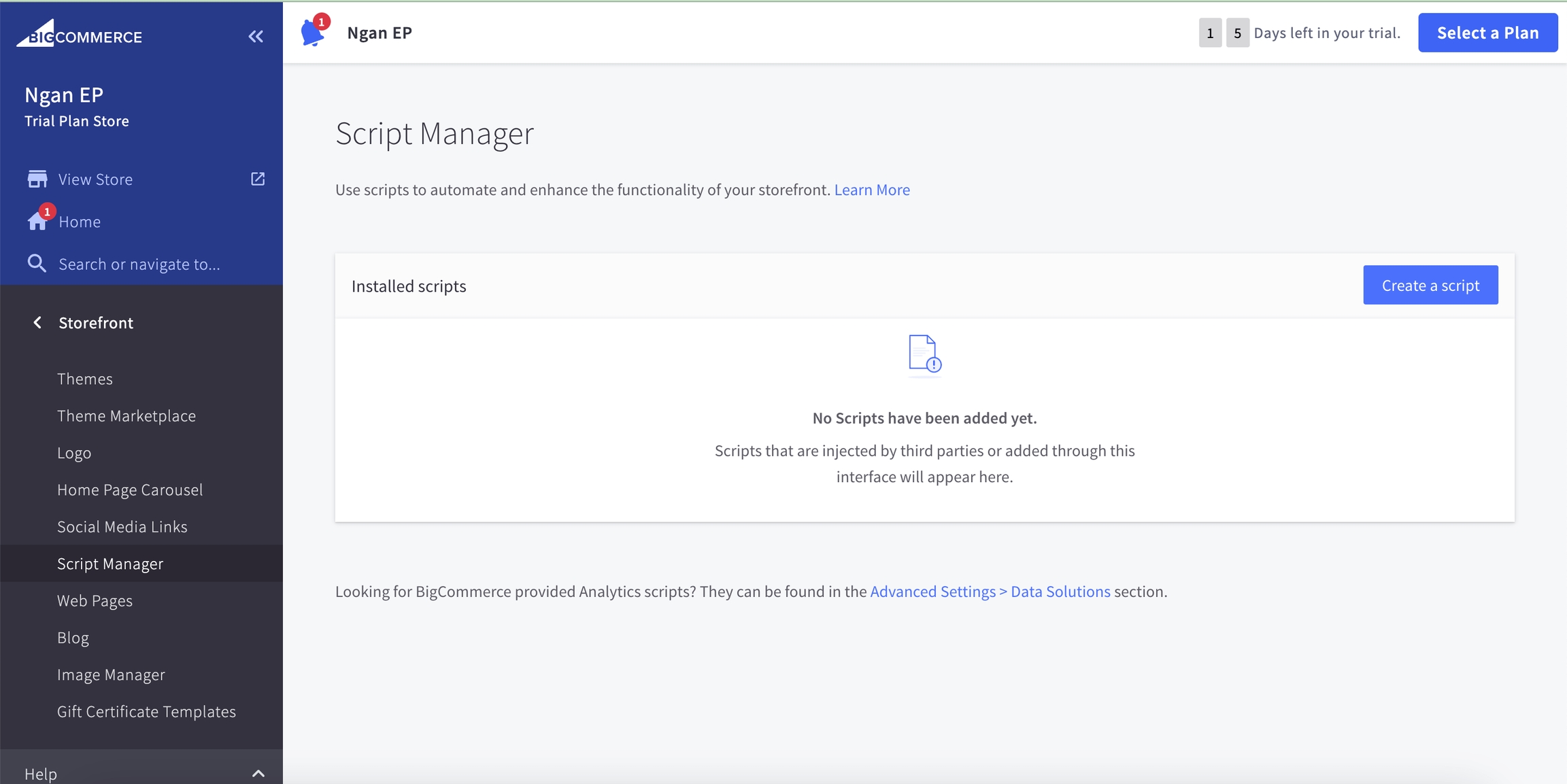
Task: Open the Themes menu item
Action: click(x=85, y=379)
